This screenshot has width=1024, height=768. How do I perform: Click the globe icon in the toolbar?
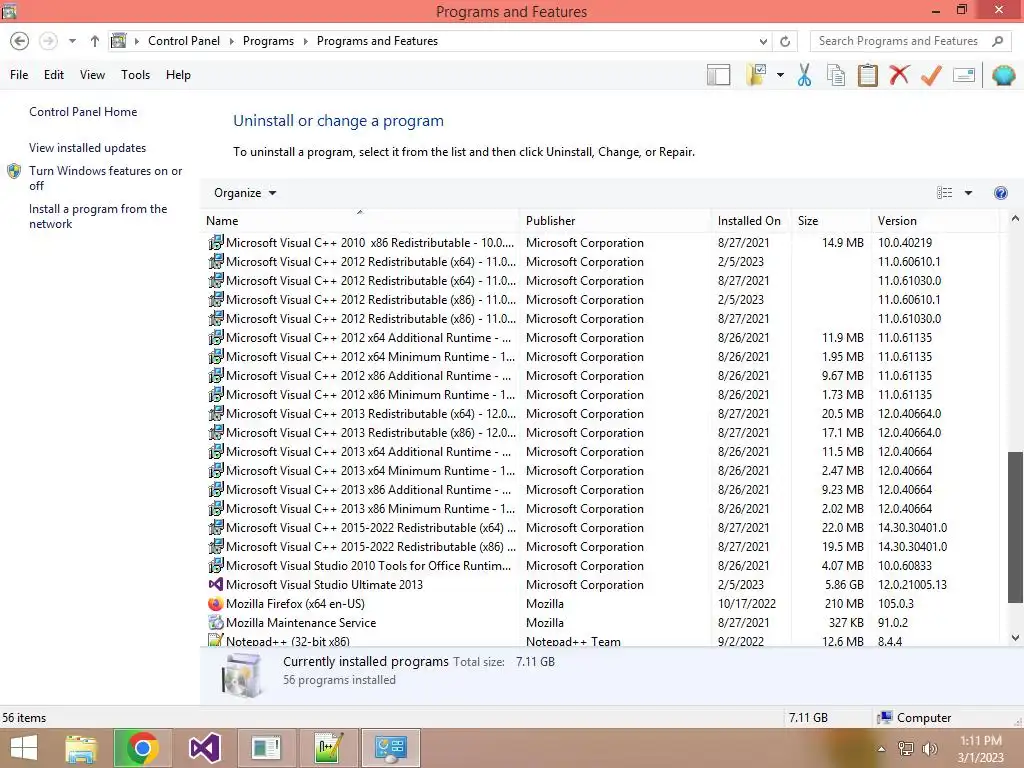[x=1004, y=75]
